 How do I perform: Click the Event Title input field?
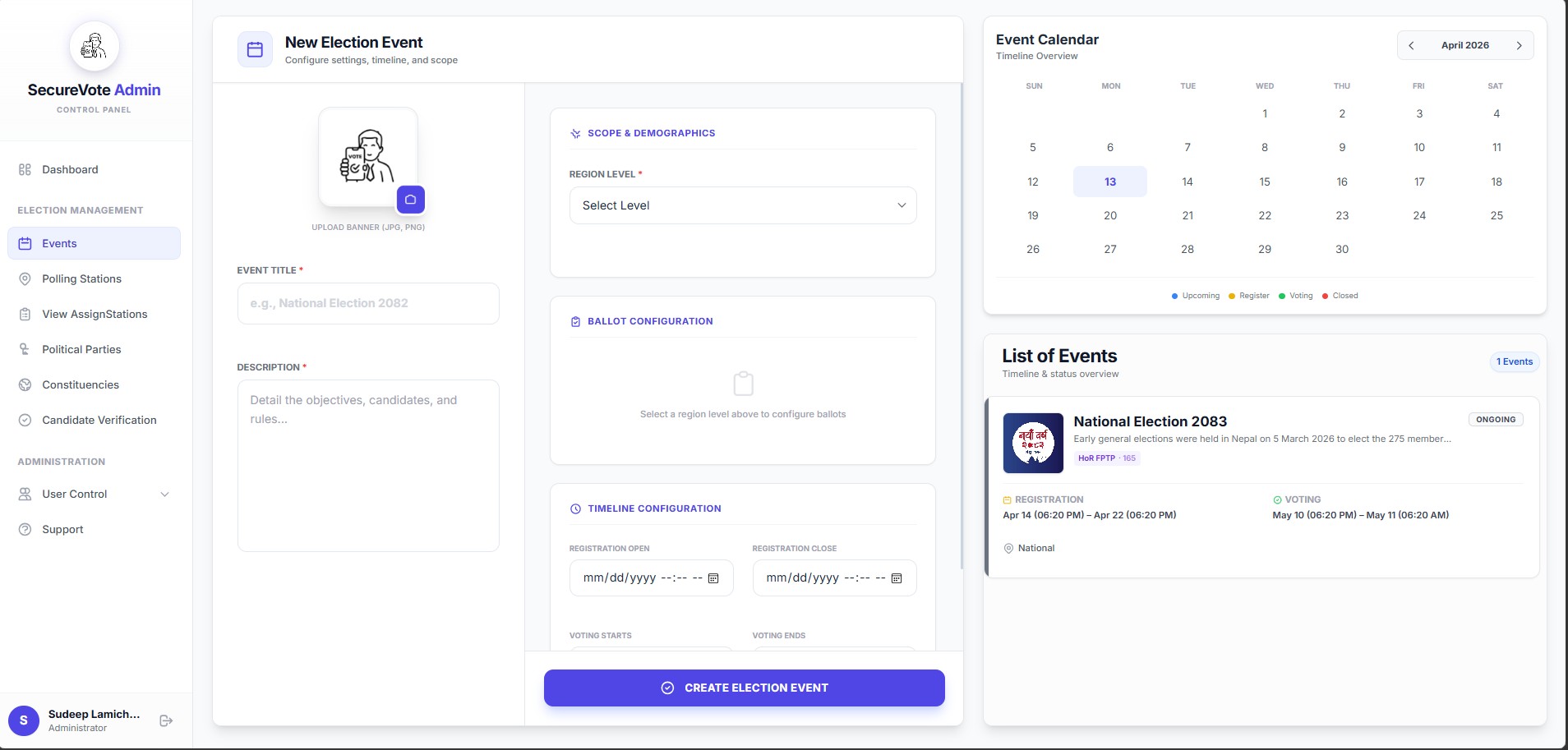click(367, 304)
